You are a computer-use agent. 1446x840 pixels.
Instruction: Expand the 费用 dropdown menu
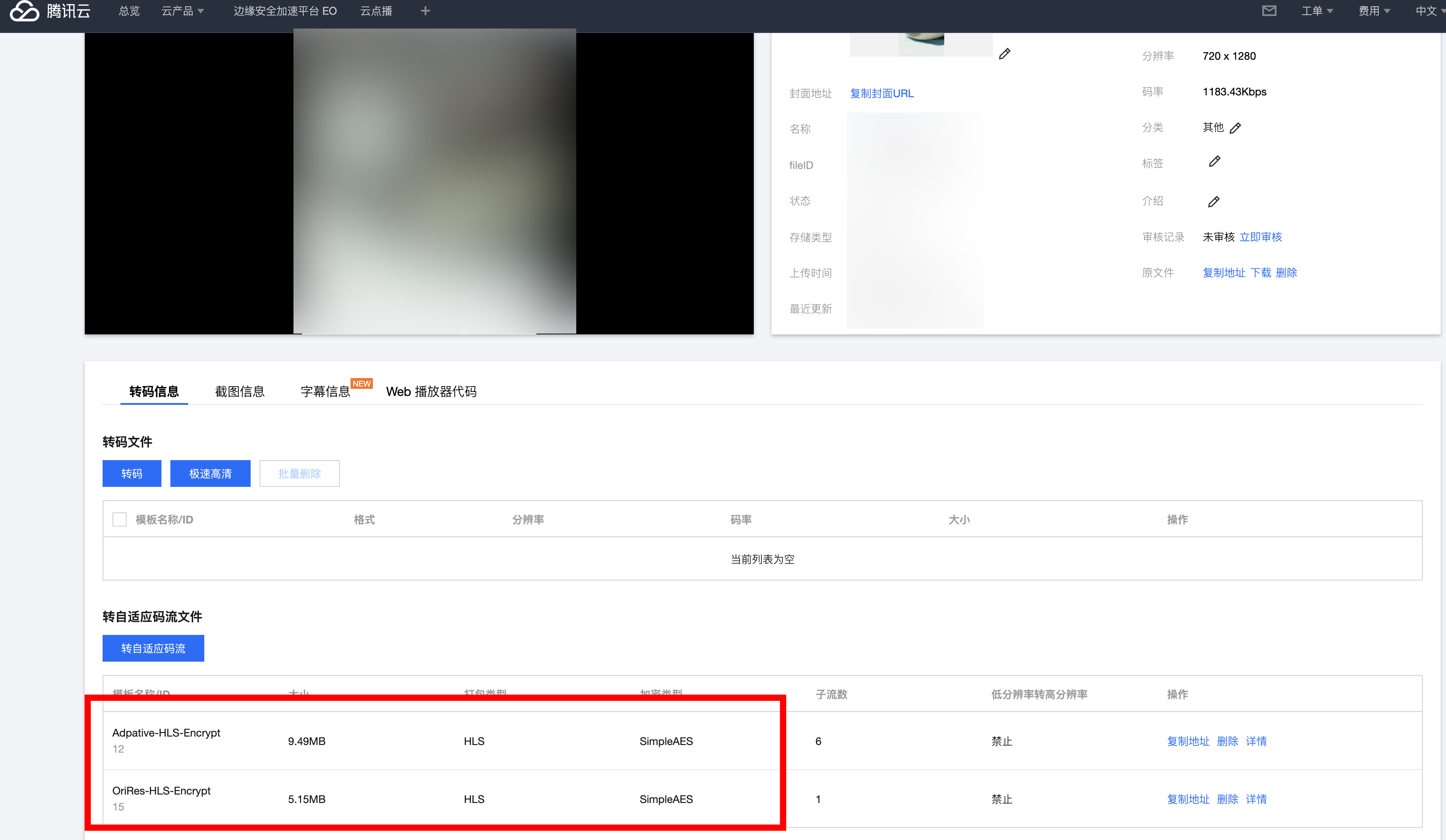click(x=1374, y=11)
